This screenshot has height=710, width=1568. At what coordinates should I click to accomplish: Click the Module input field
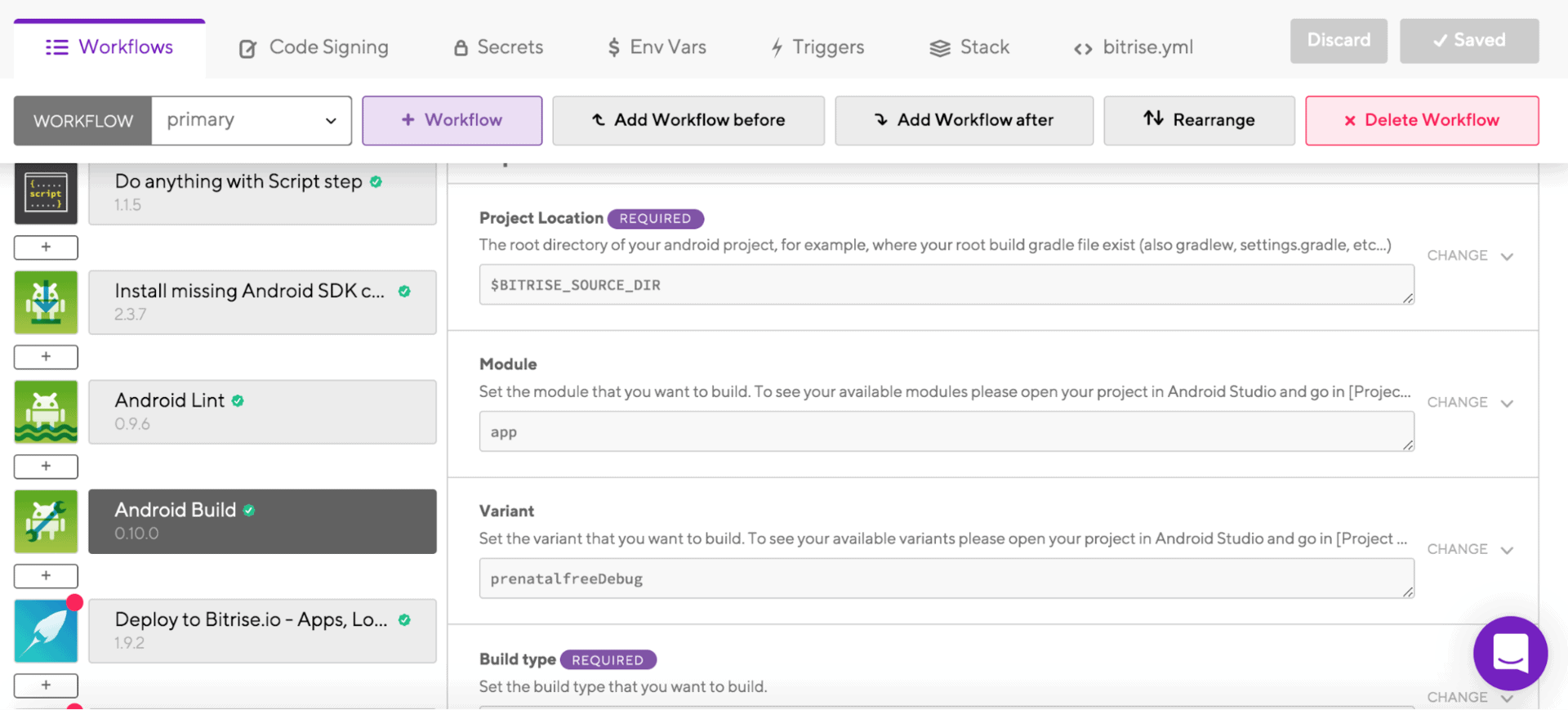[947, 431]
